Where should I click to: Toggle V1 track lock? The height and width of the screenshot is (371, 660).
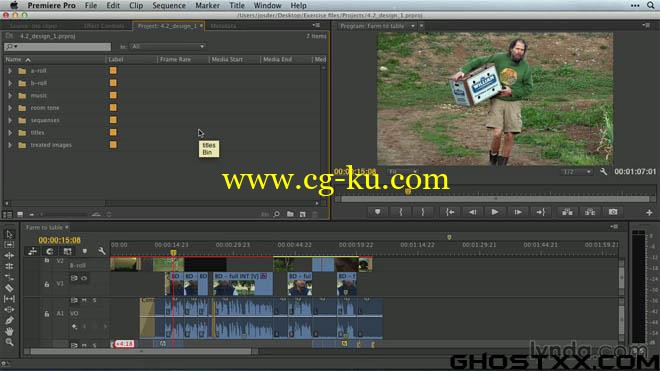47,284
